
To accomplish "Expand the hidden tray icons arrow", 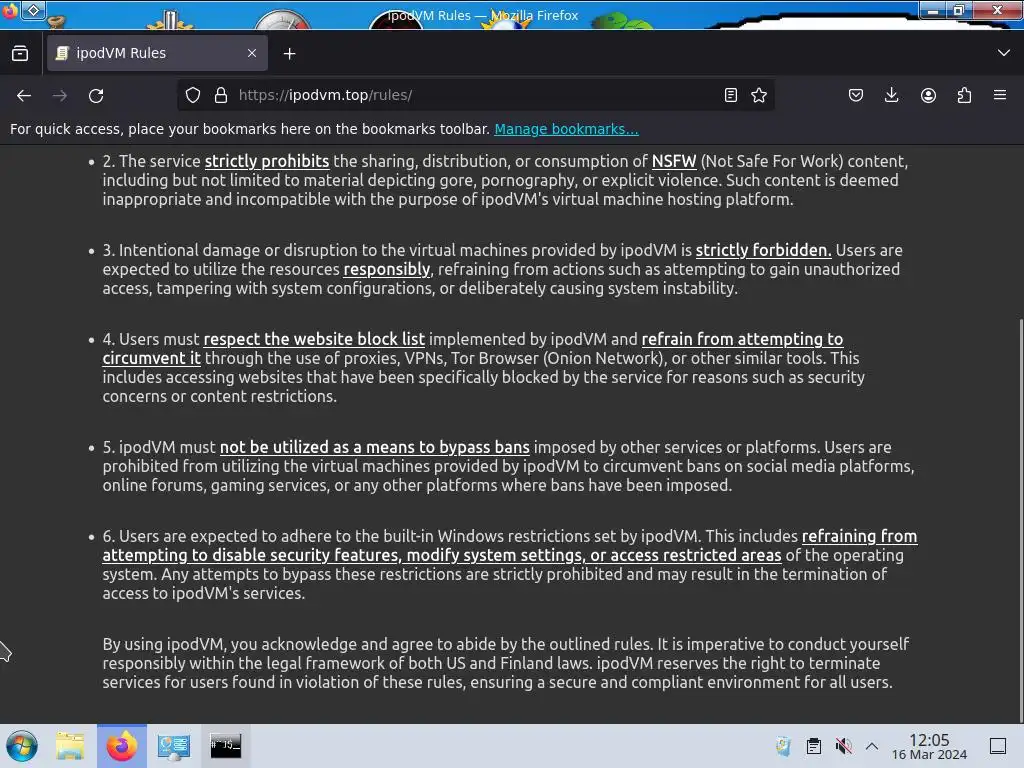I will click(872, 746).
